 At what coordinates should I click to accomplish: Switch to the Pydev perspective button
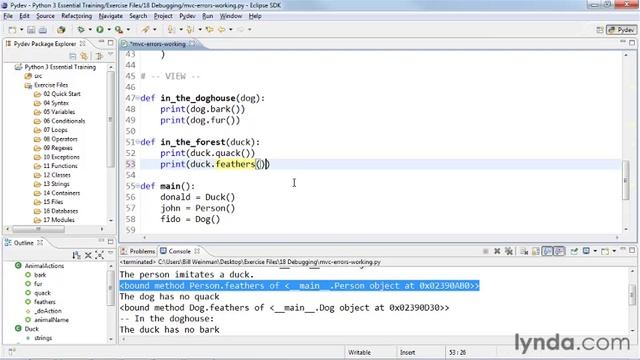(x=622, y=30)
